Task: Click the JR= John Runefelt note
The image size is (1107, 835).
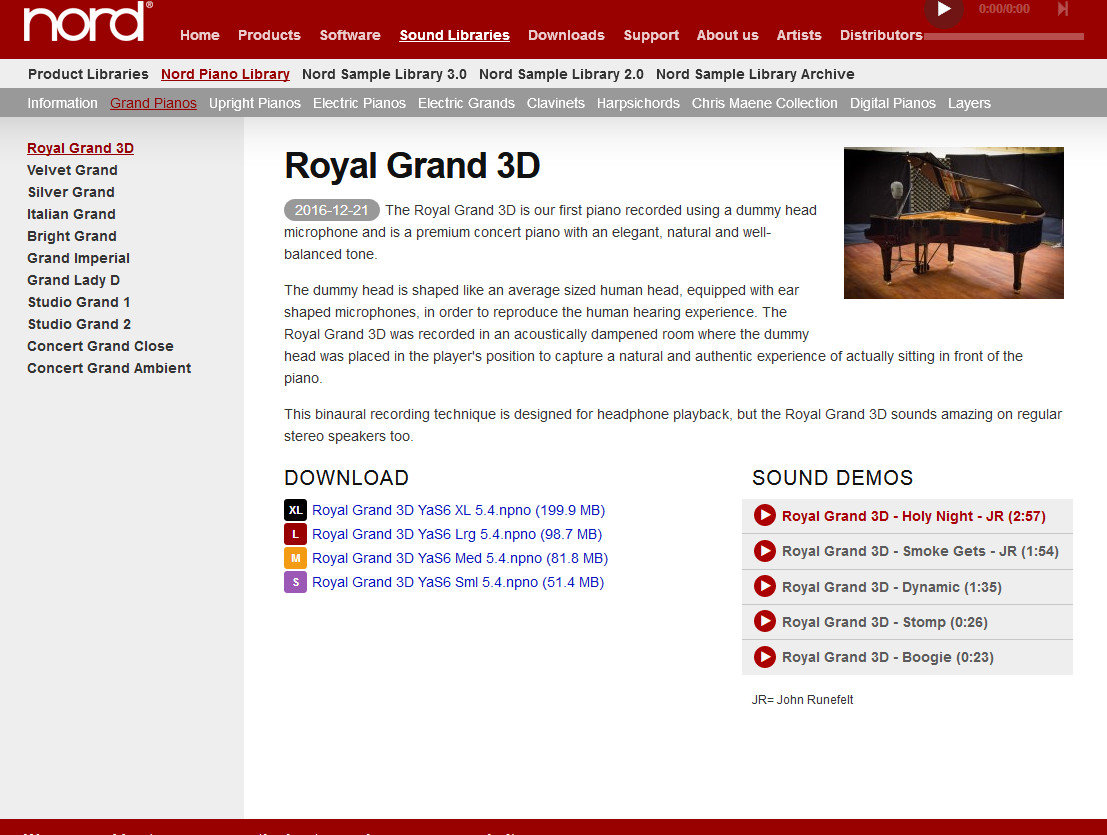Action: (x=803, y=699)
